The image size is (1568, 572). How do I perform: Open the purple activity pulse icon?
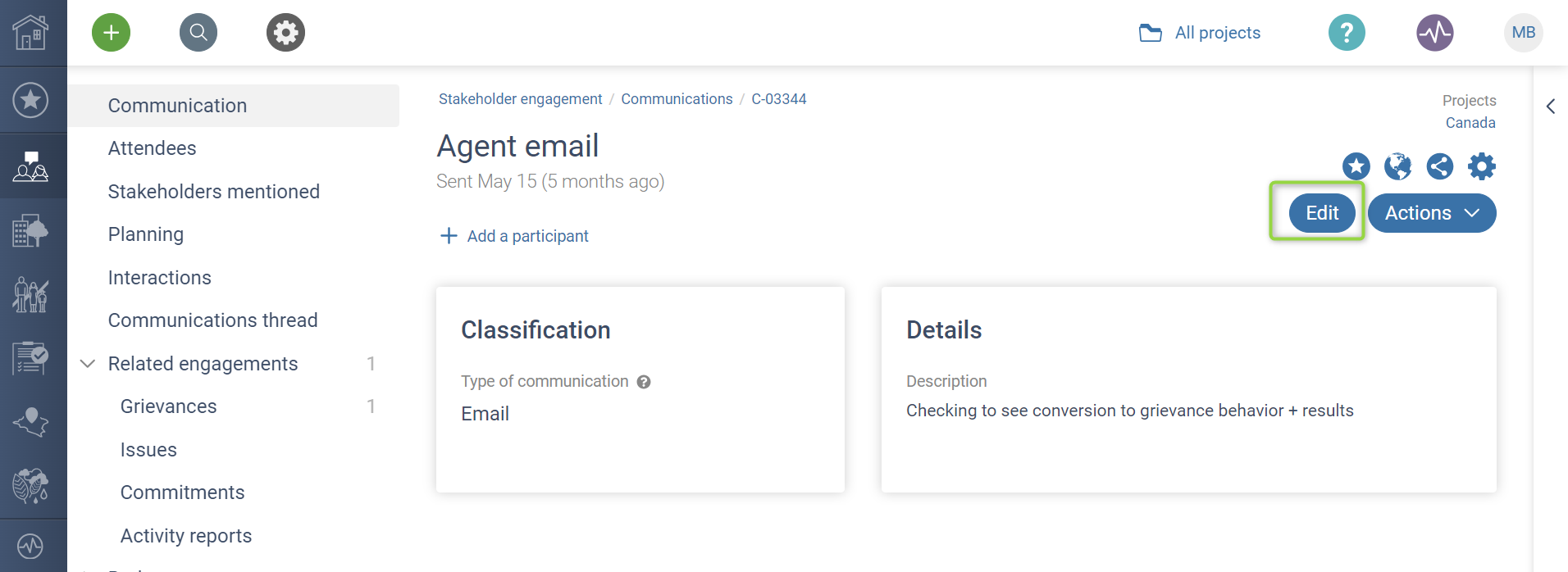pos(1435,33)
